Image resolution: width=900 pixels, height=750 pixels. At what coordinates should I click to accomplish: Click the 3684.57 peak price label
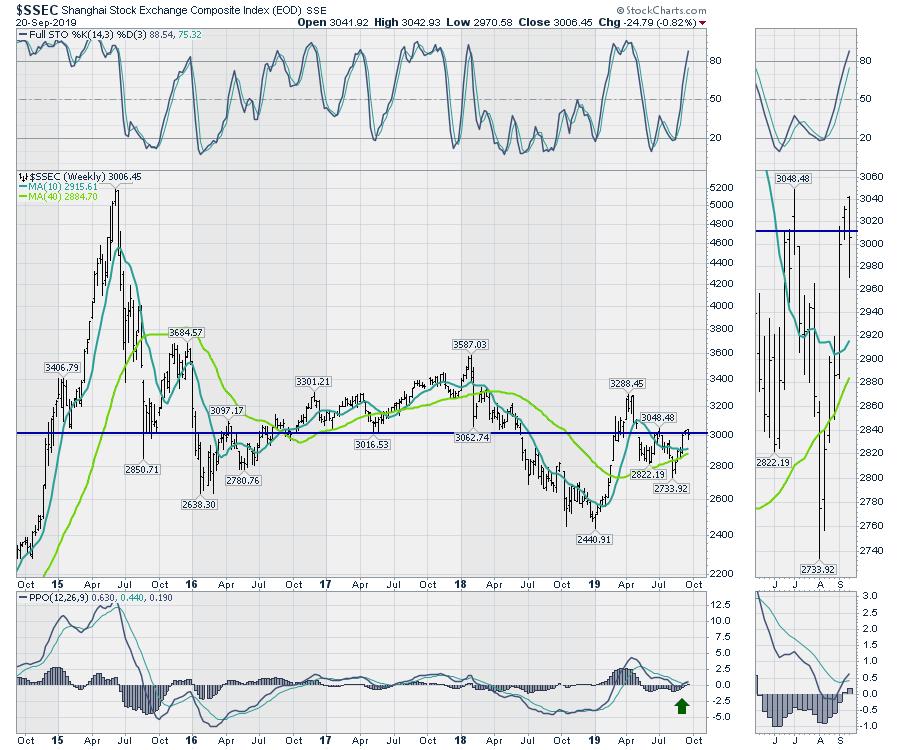click(185, 333)
